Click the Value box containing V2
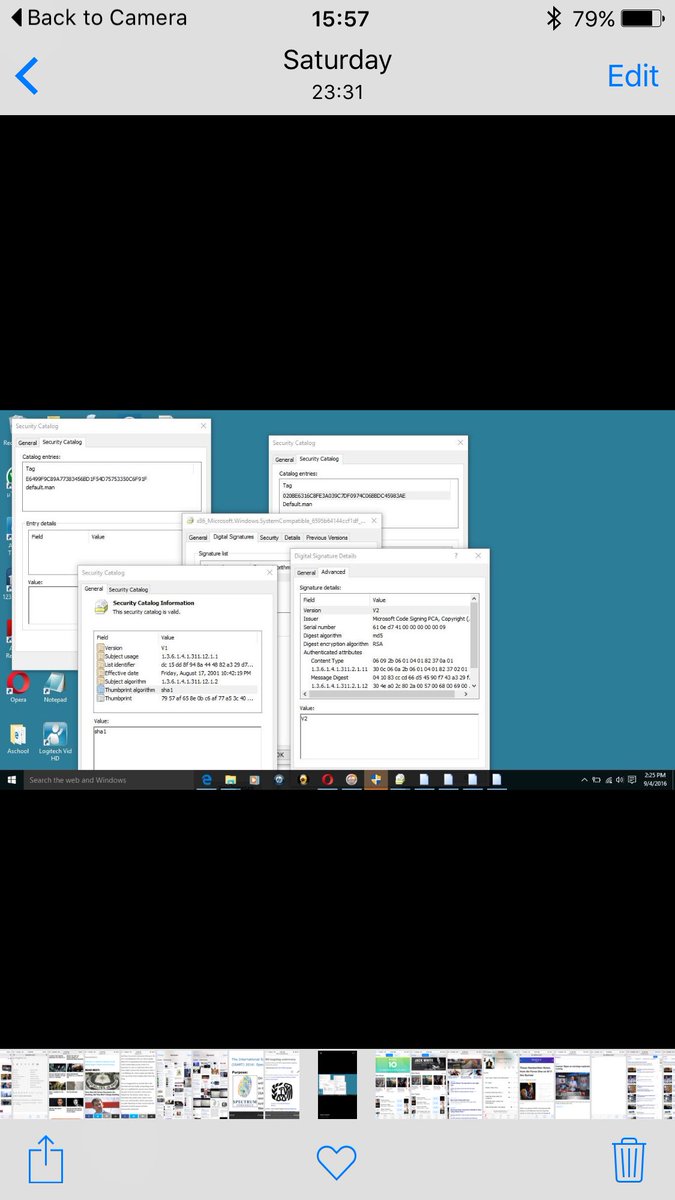Screen dimensions: 675x1200 point(388,734)
